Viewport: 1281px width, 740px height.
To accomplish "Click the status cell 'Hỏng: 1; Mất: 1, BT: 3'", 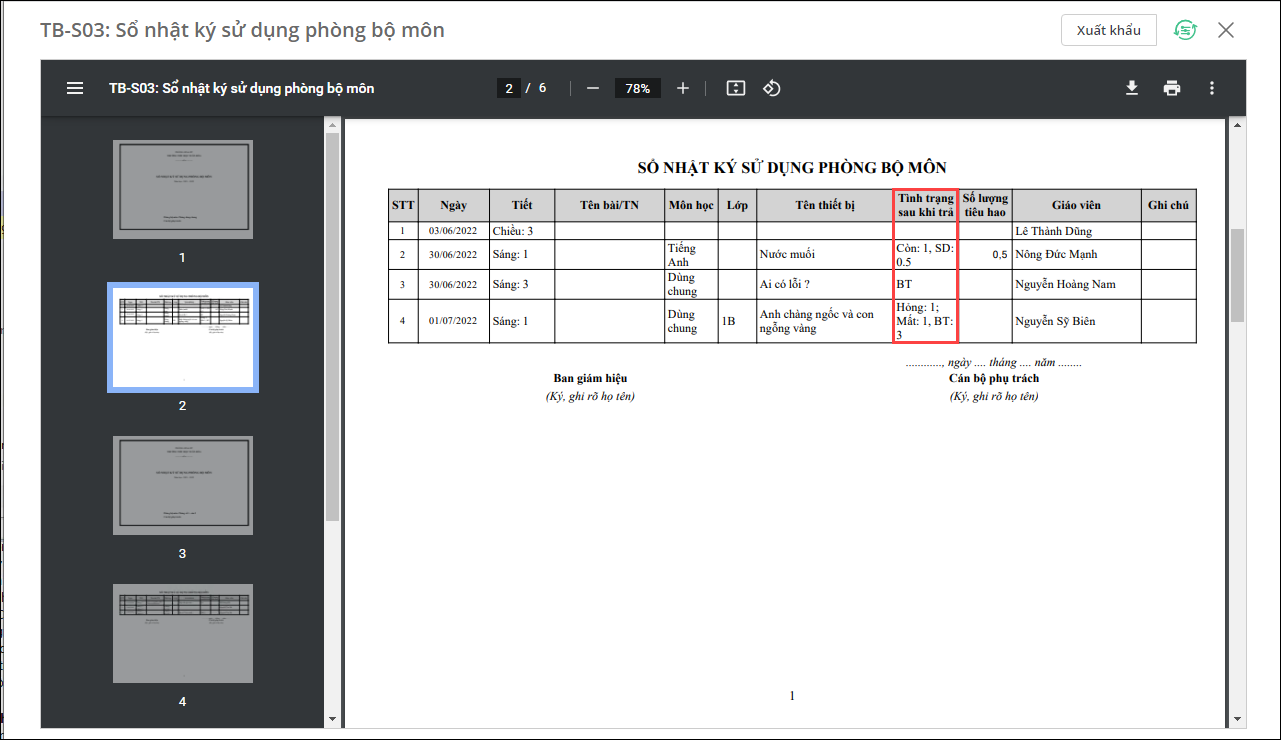I will (x=926, y=321).
